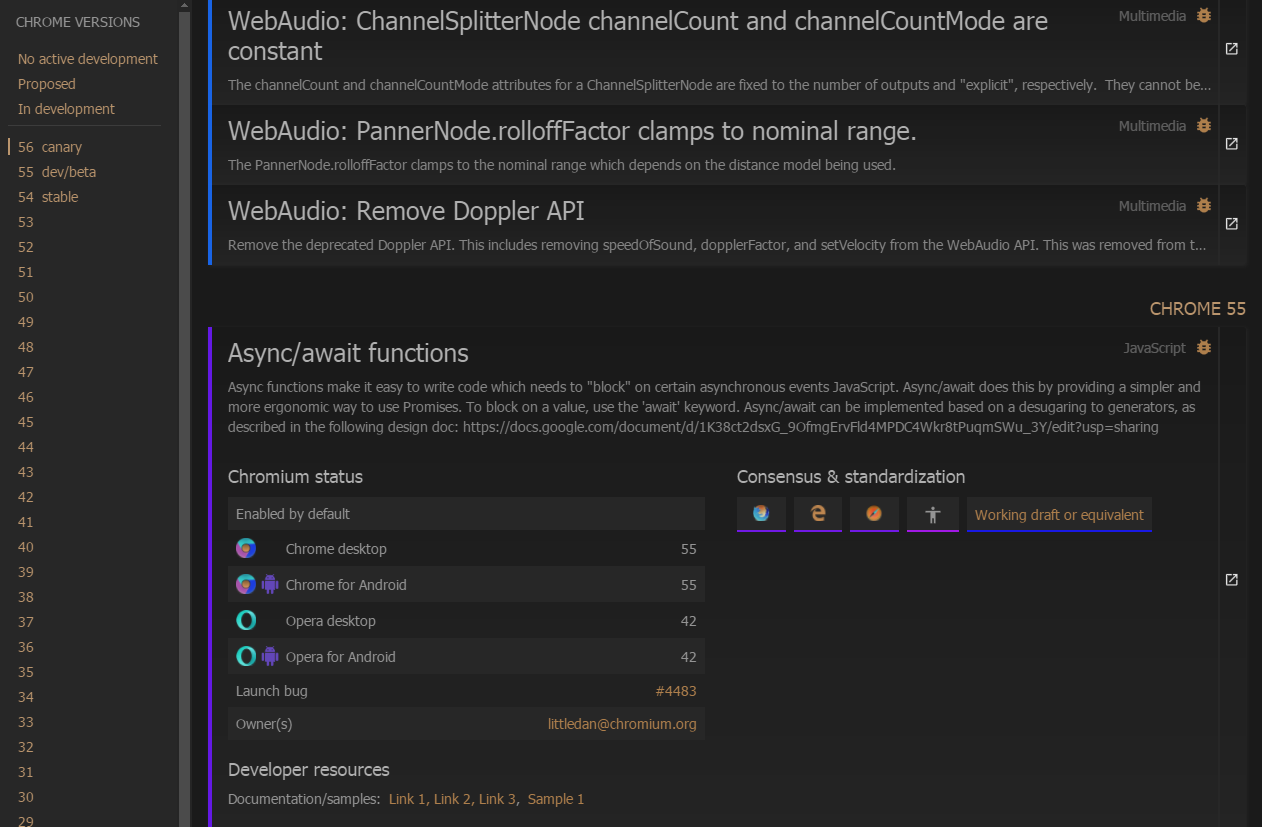The image size is (1262, 827).
Task: Jump to 55 dev/beta version
Action: (57, 172)
